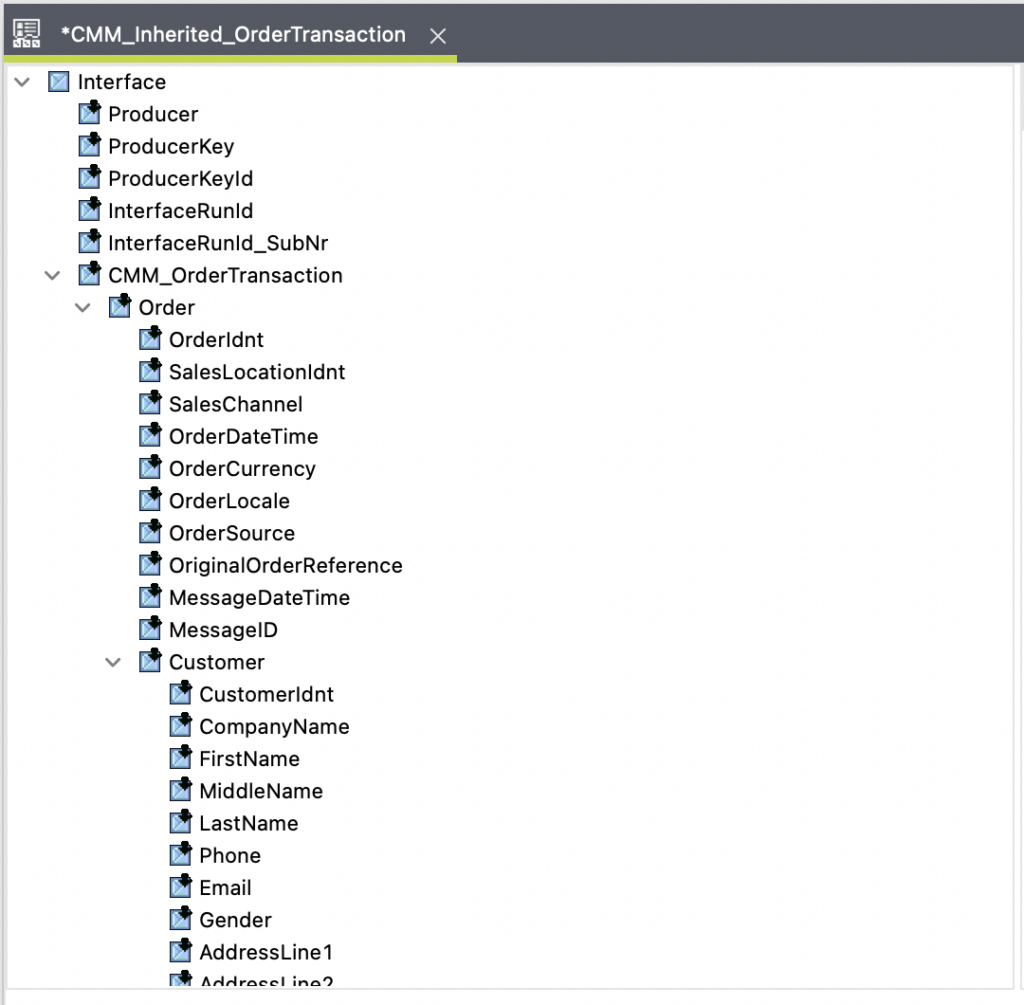Click the FirstName element icon
The image size is (1024, 1005).
pos(181,756)
